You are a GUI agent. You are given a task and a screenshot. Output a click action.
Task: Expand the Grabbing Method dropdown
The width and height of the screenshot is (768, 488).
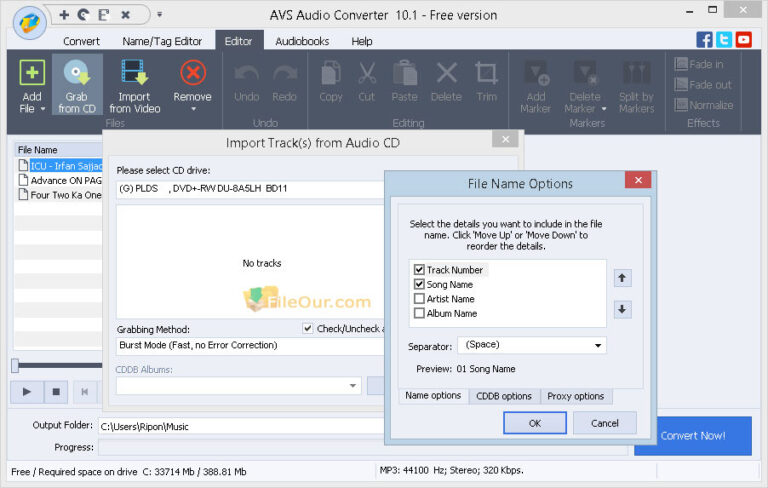[250, 346]
